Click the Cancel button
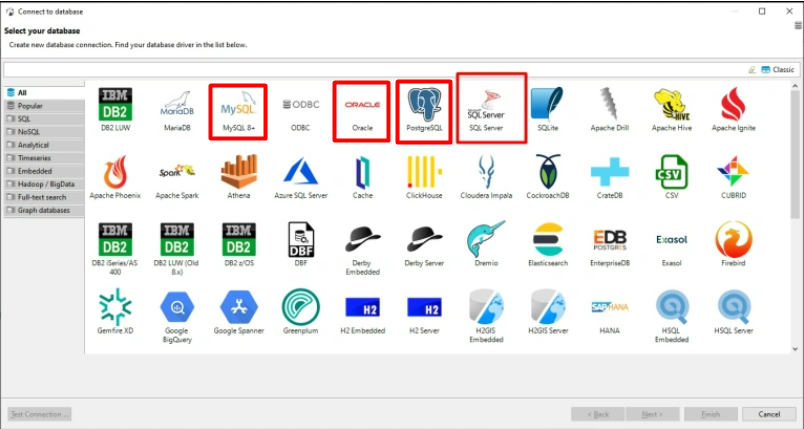Screen dimensions: 804x429 (769, 414)
